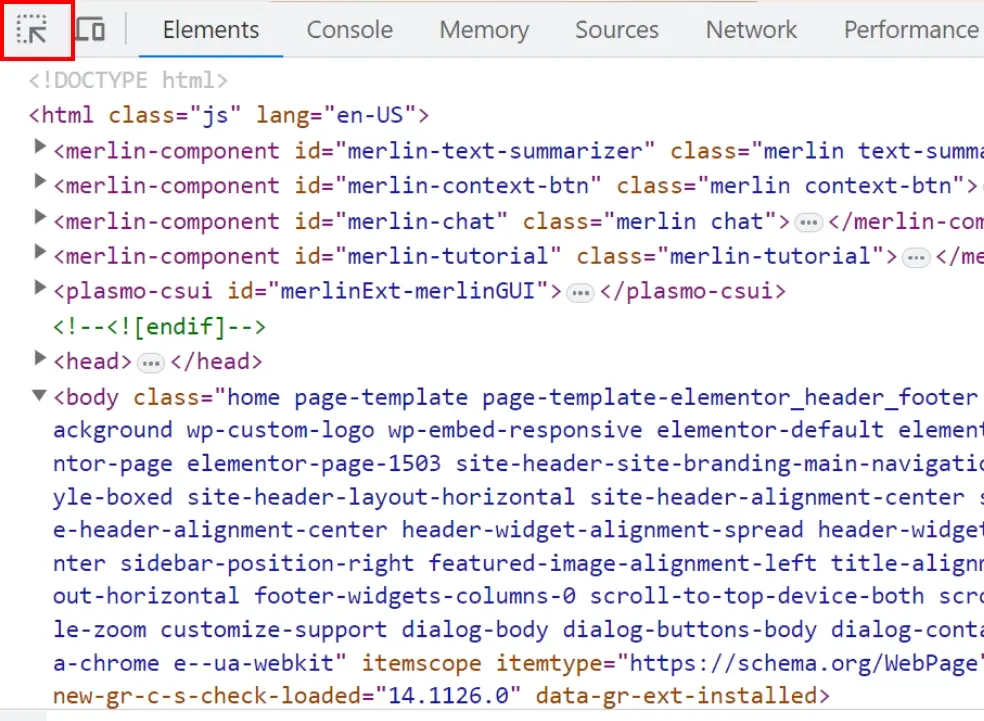This screenshot has height=721, width=984.
Task: Activate the inspect element selector tool
Action: pos(31,29)
